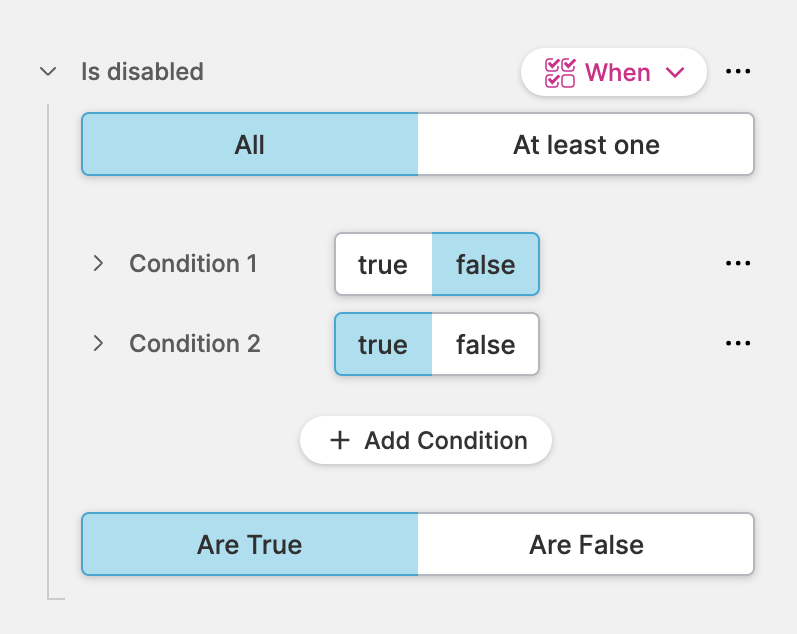The image size is (797, 634).
Task: Expand Condition 1 details
Action: point(98,264)
